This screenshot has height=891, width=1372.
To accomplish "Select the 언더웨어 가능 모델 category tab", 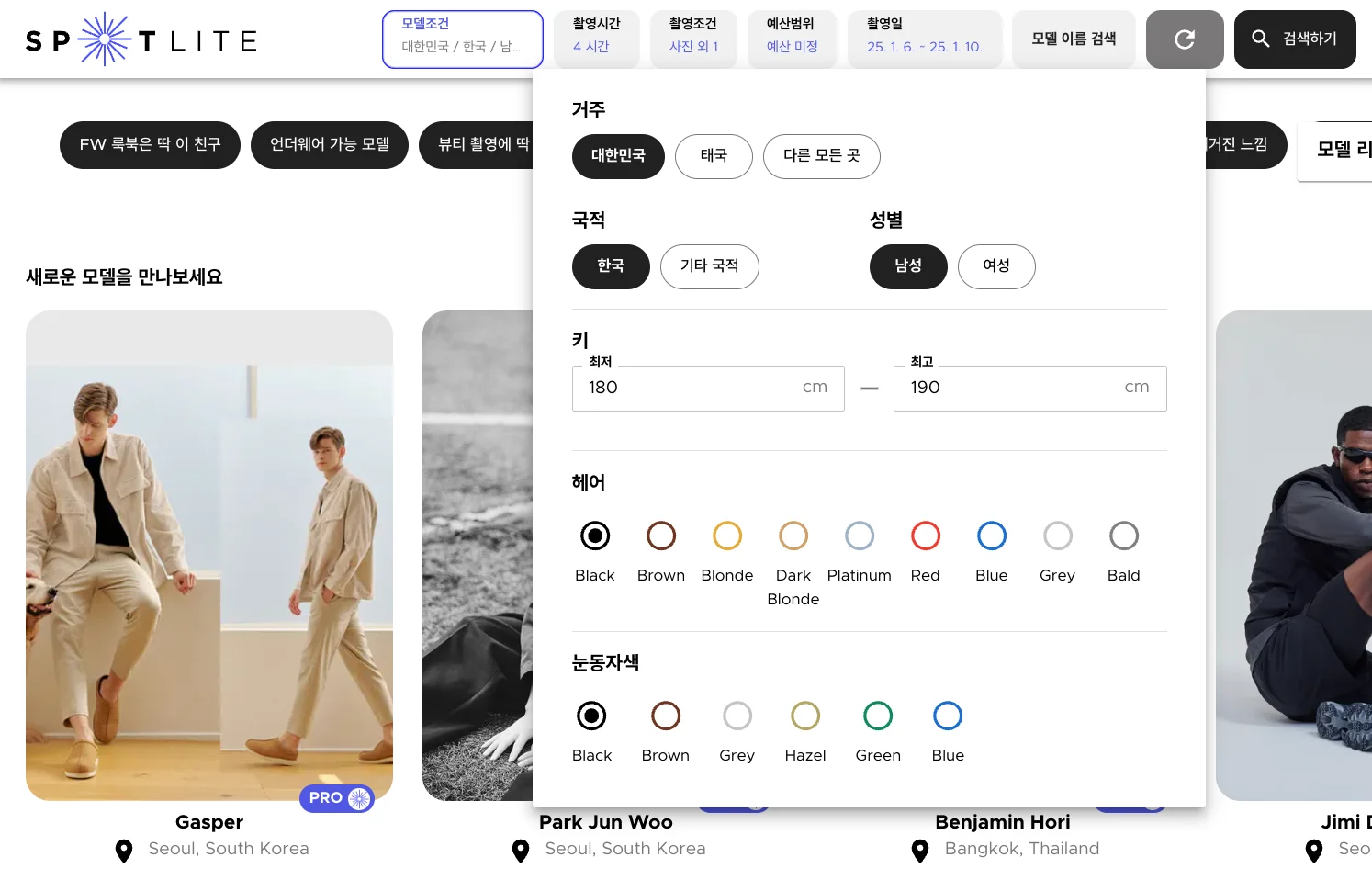I will point(330,145).
